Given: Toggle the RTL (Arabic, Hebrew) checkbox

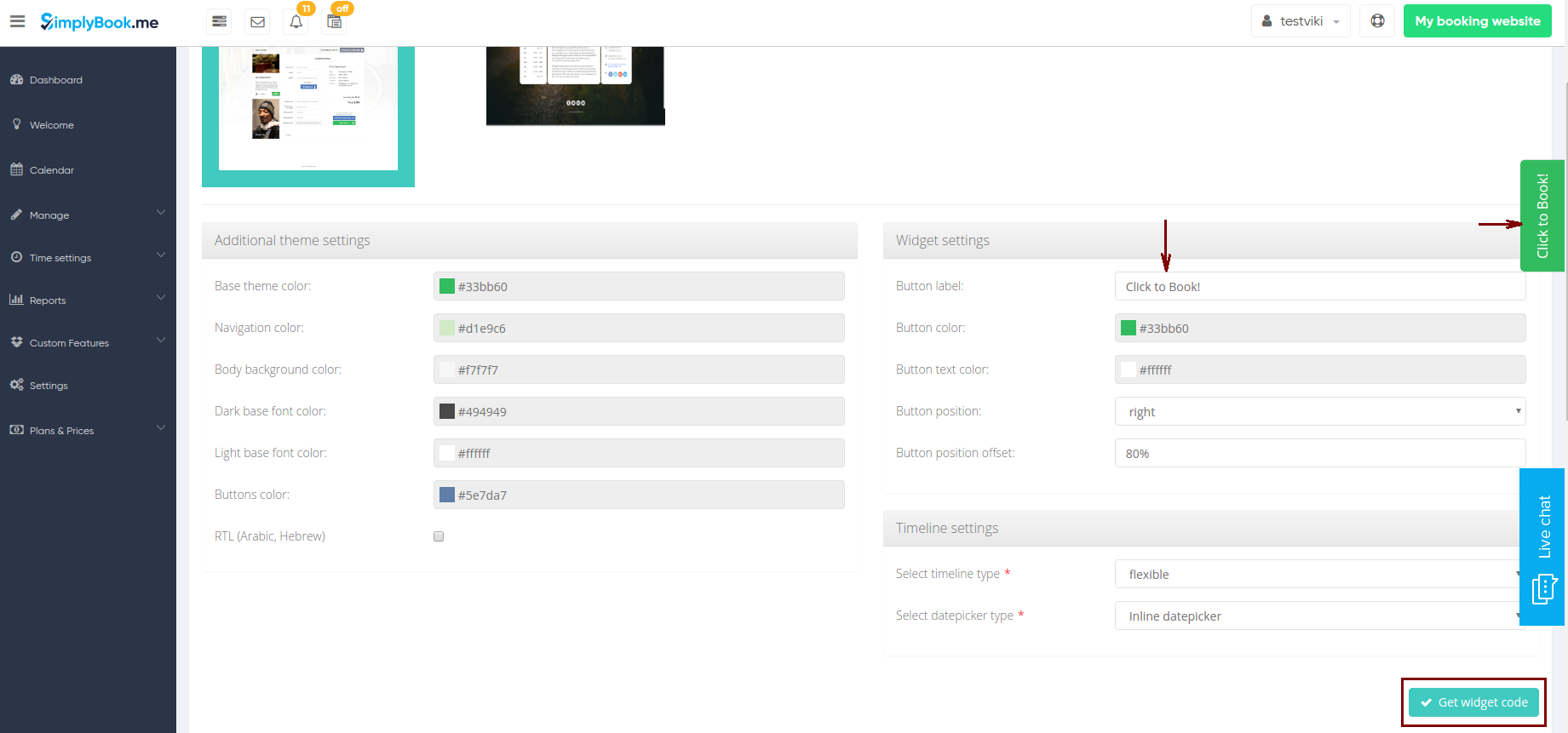Looking at the screenshot, I should [x=439, y=536].
